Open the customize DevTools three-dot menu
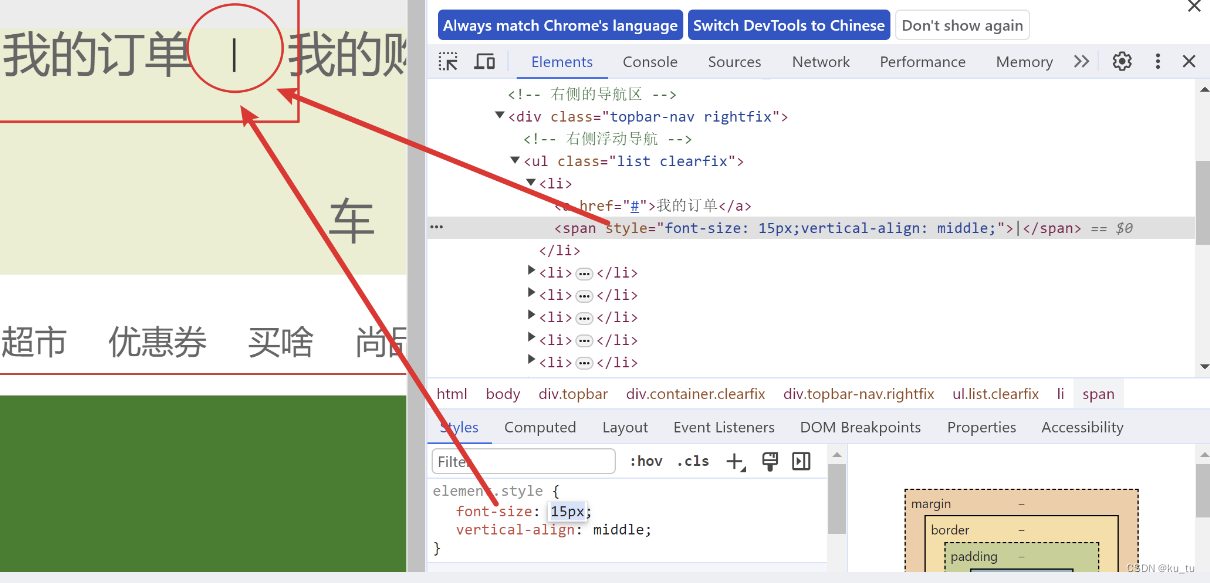1210x583 pixels. pos(1157,61)
